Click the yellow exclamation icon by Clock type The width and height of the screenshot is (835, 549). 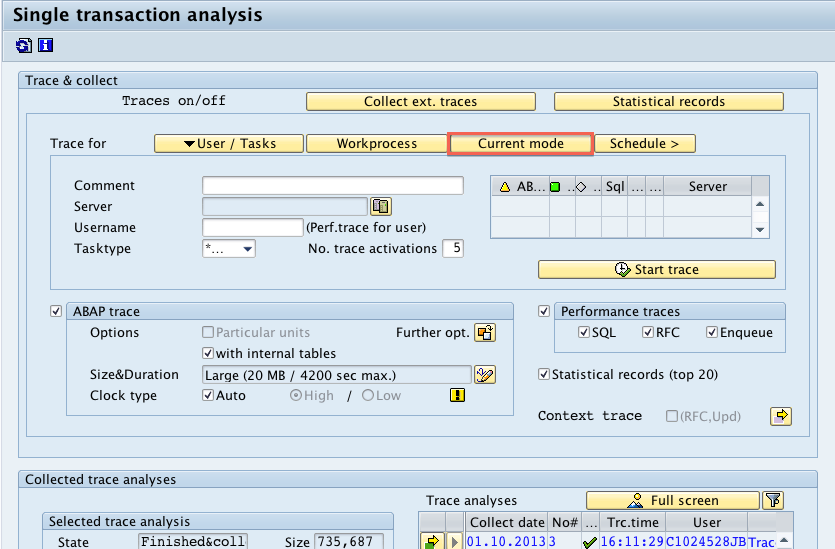(x=457, y=395)
